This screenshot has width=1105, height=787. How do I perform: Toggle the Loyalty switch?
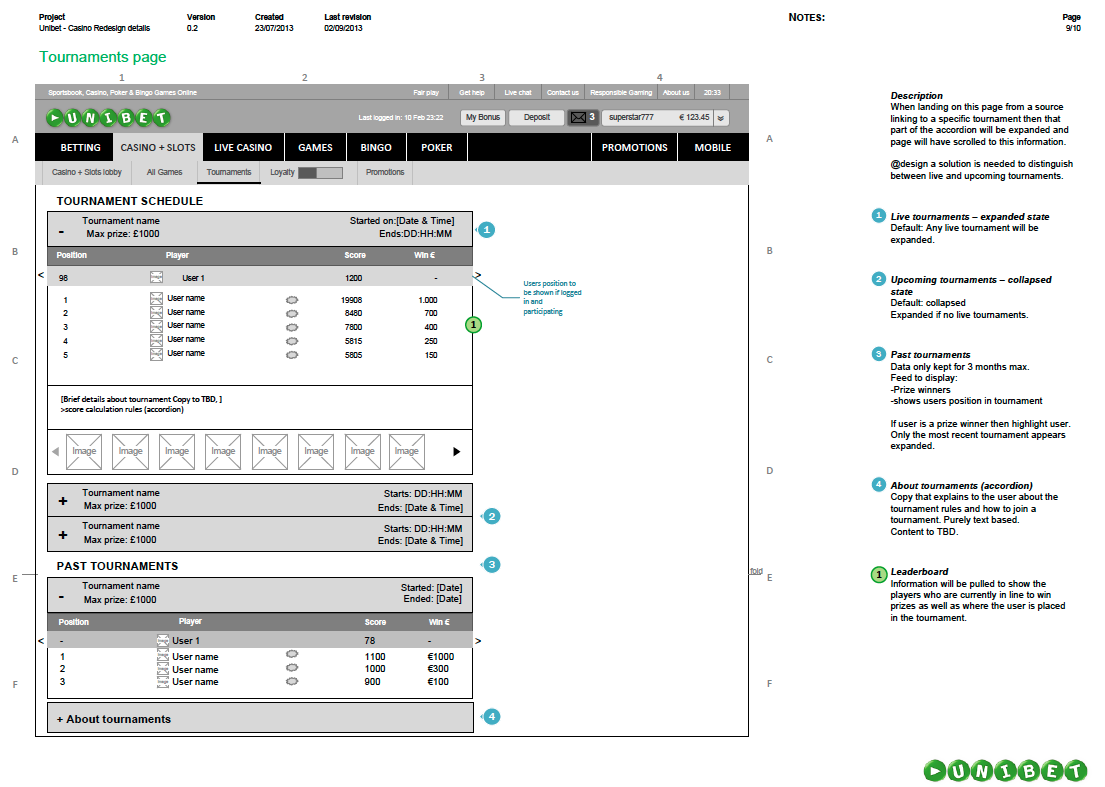click(x=320, y=173)
